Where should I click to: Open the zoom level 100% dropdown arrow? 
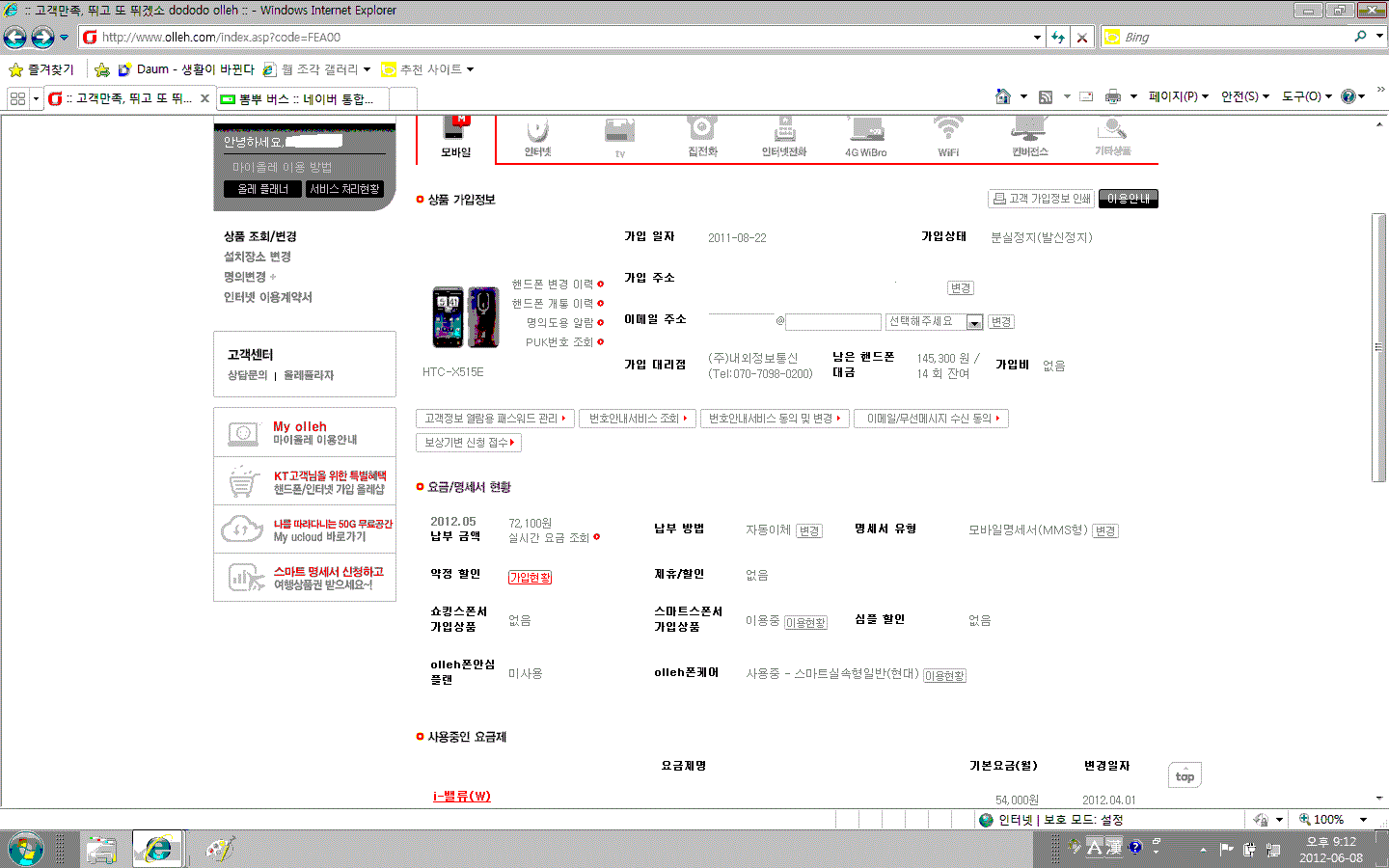point(1363,820)
